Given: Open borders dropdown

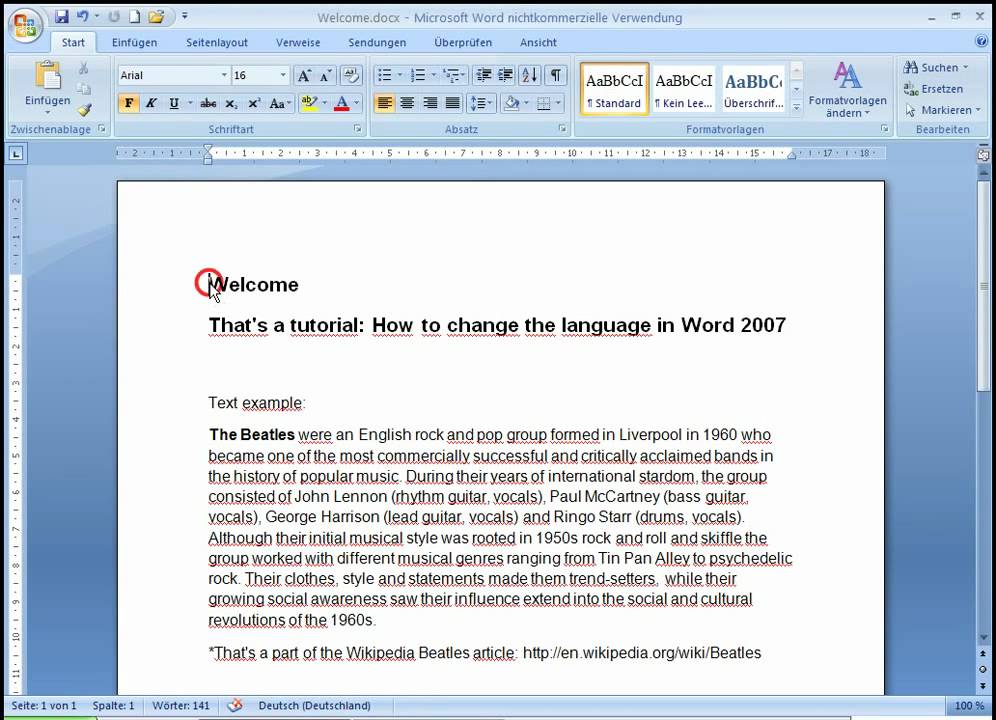Looking at the screenshot, I should click(558, 103).
